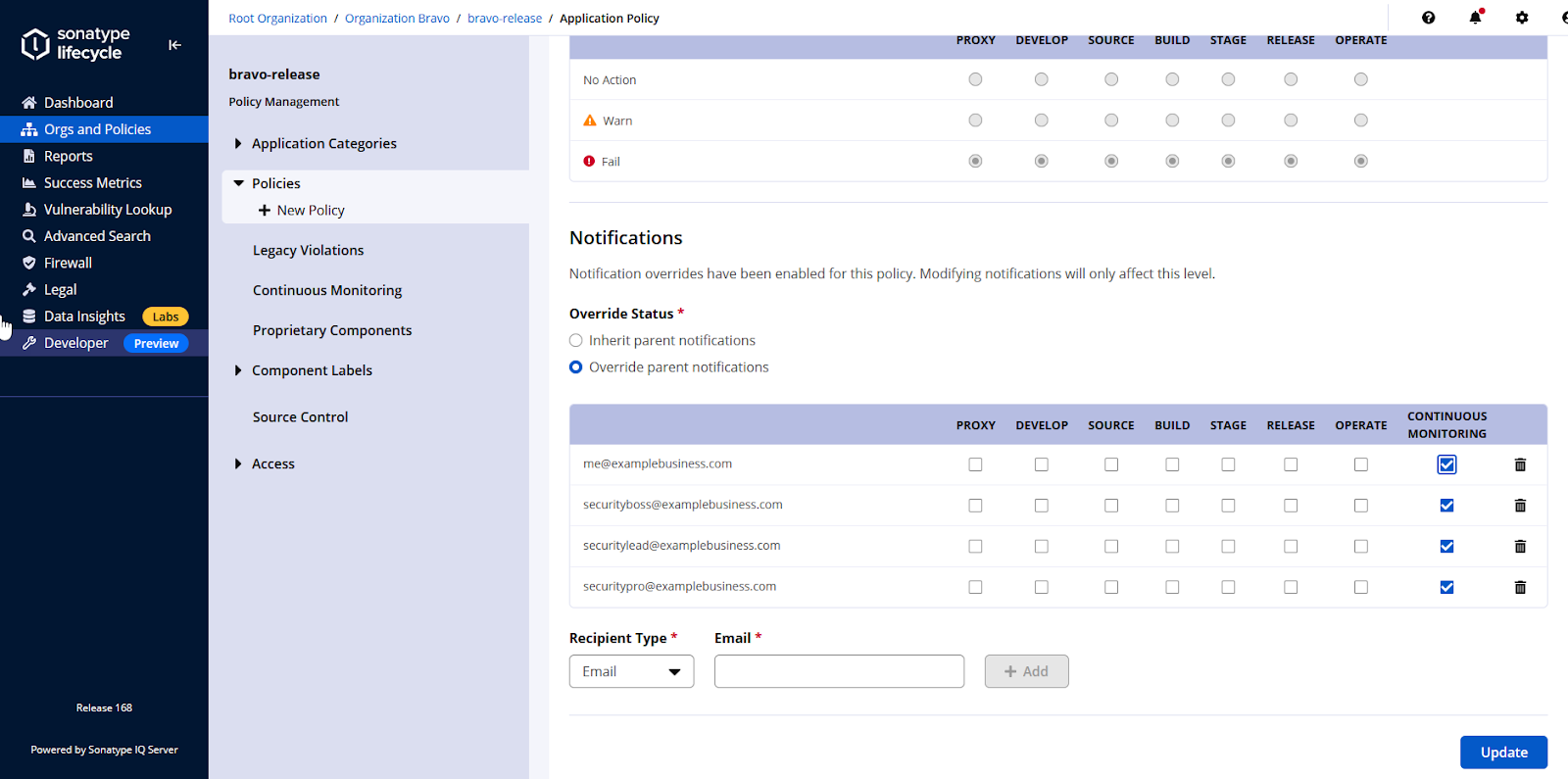Expand the Component Labels tree item

[238, 370]
